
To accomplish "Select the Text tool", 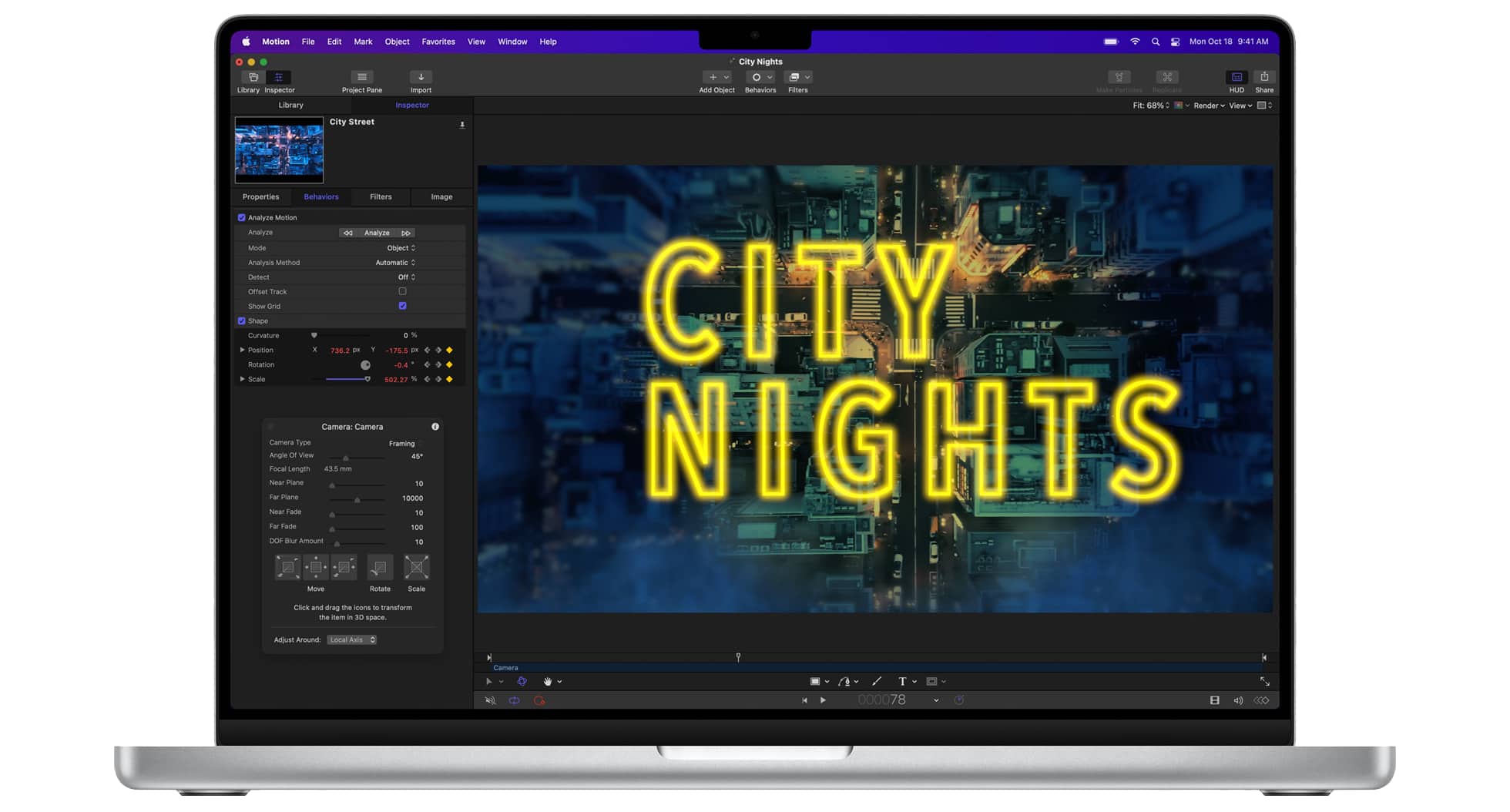I will [x=902, y=681].
